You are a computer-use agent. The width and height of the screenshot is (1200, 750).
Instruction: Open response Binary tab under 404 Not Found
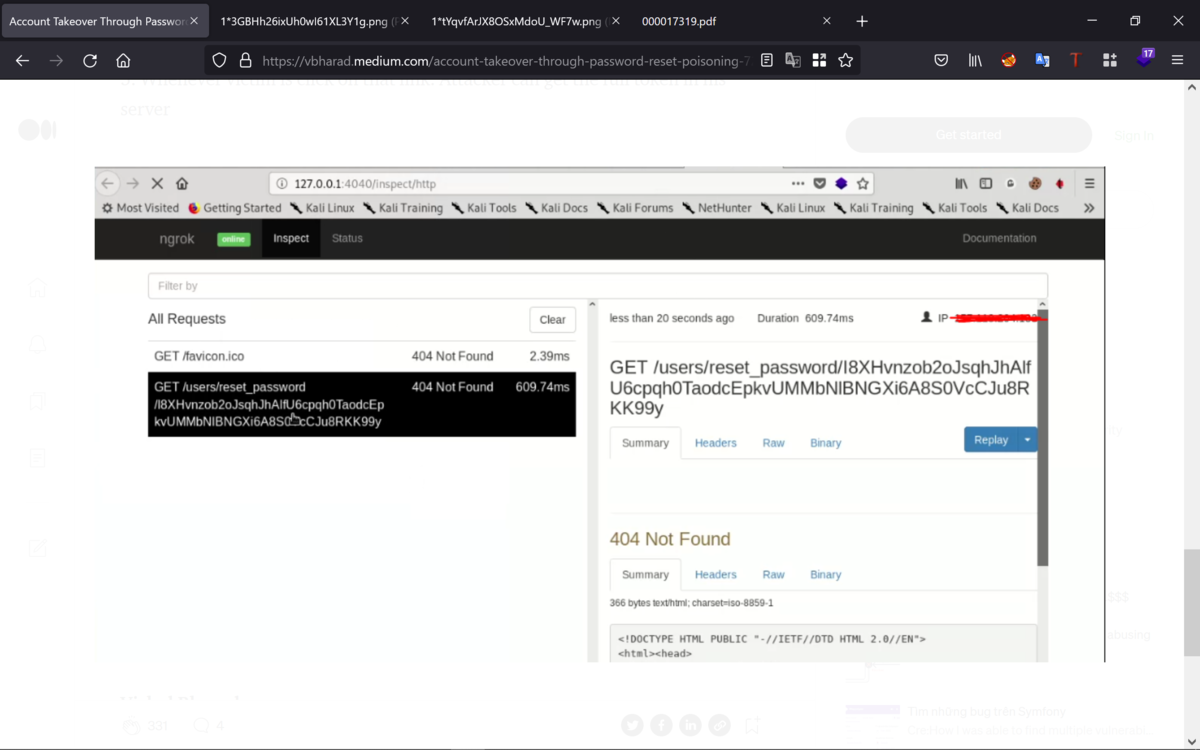pos(825,575)
